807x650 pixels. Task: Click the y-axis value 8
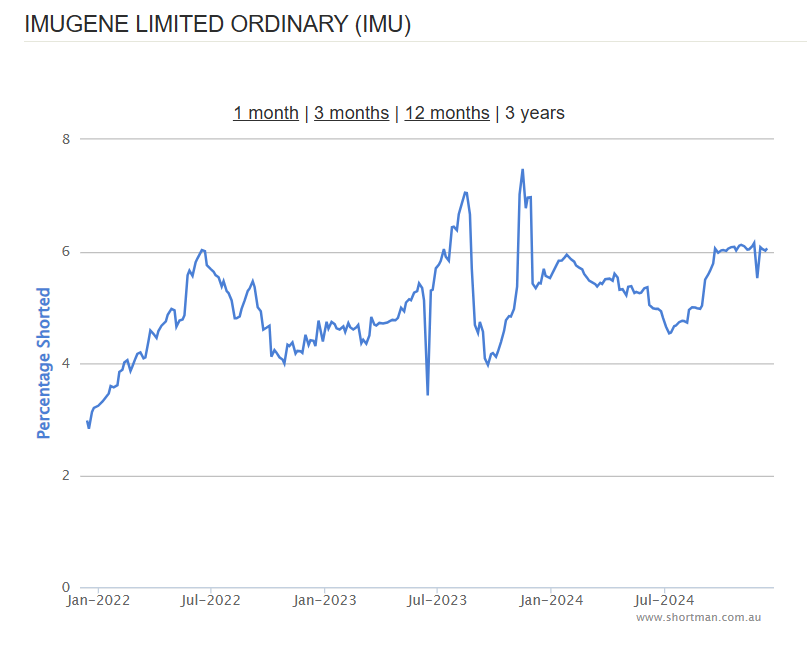point(66,139)
